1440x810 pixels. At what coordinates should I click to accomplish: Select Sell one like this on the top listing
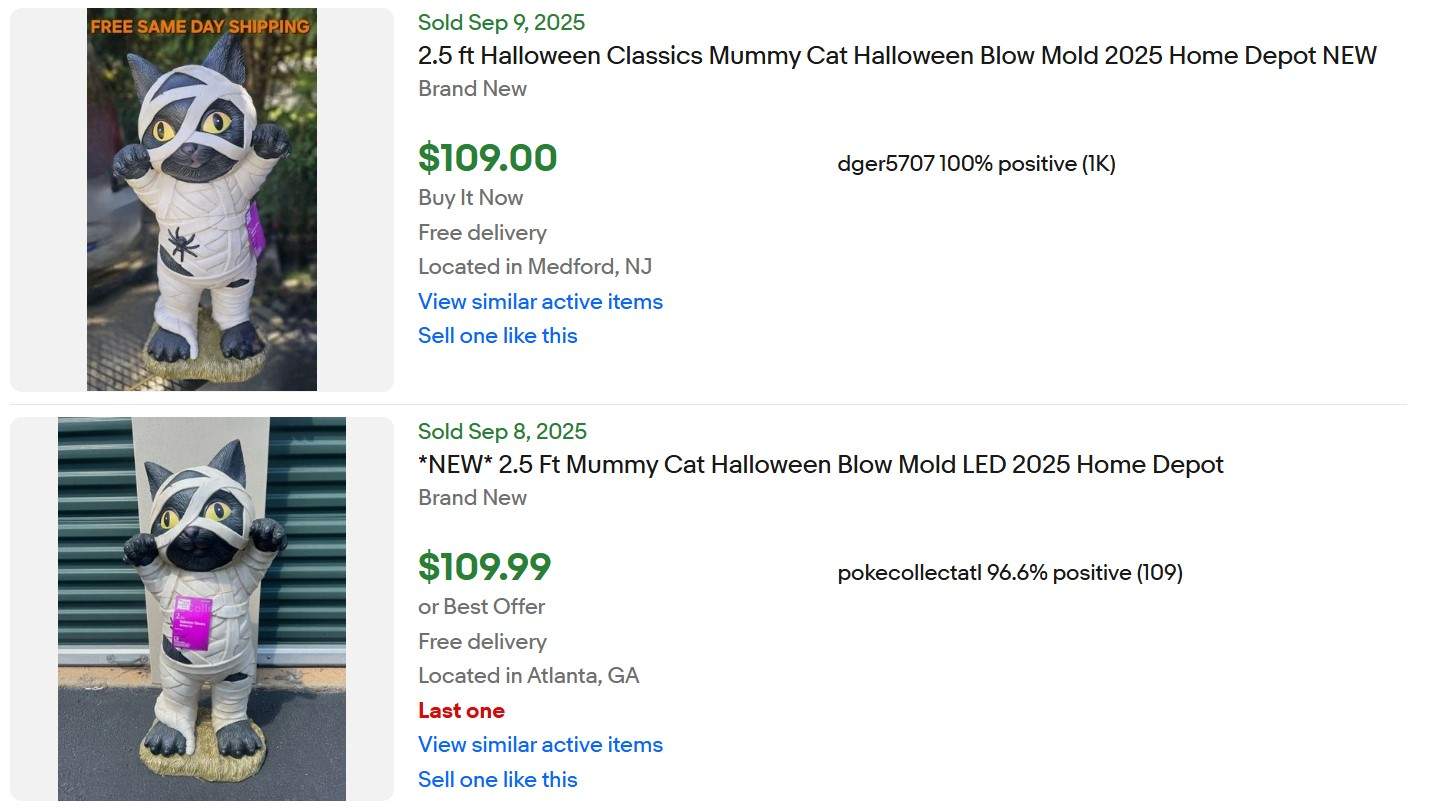[497, 335]
